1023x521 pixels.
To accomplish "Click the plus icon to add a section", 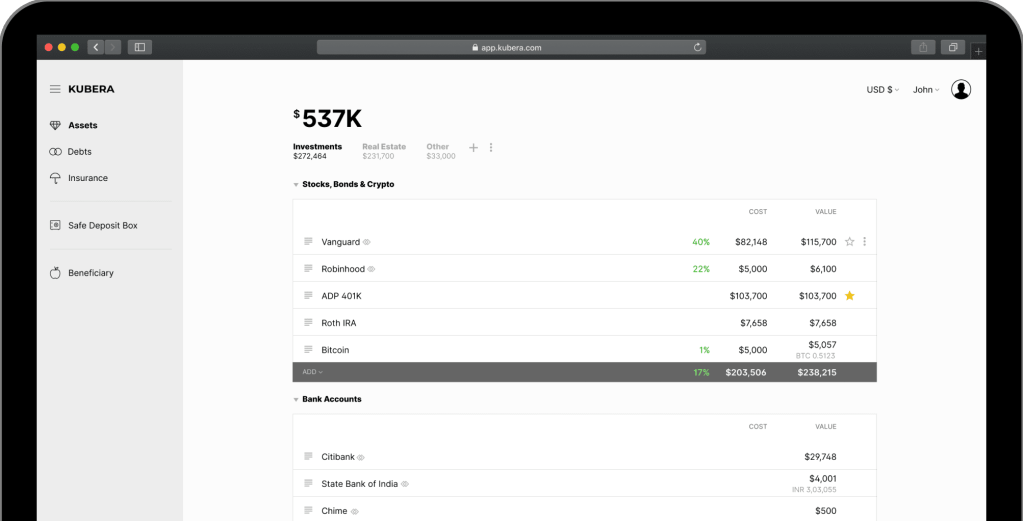I will [x=474, y=148].
